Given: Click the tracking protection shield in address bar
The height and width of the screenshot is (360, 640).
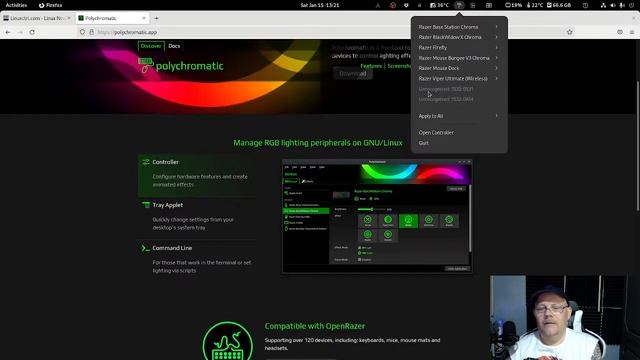Looking at the screenshot, I should coord(82,32).
